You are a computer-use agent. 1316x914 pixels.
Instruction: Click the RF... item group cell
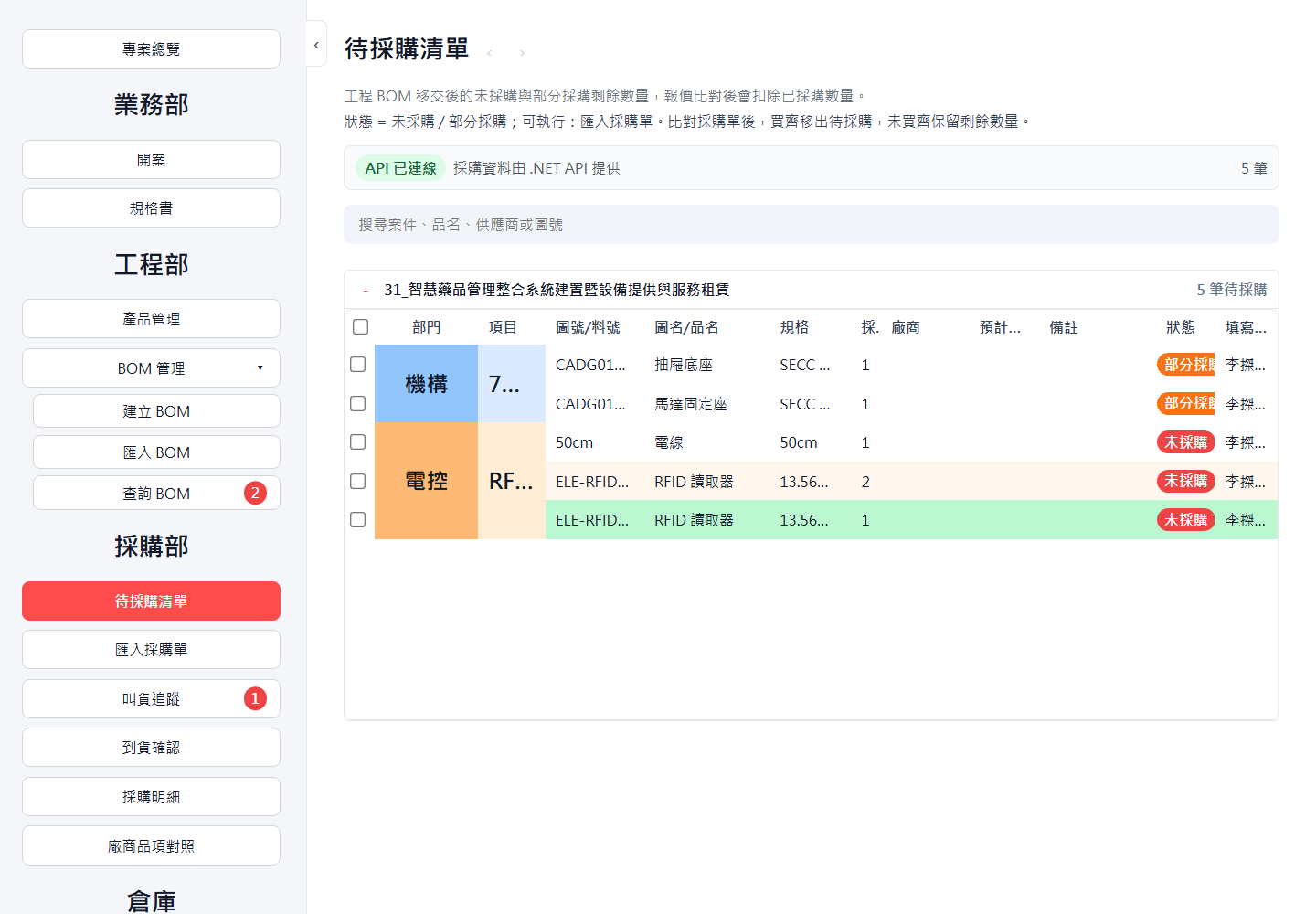click(x=512, y=481)
